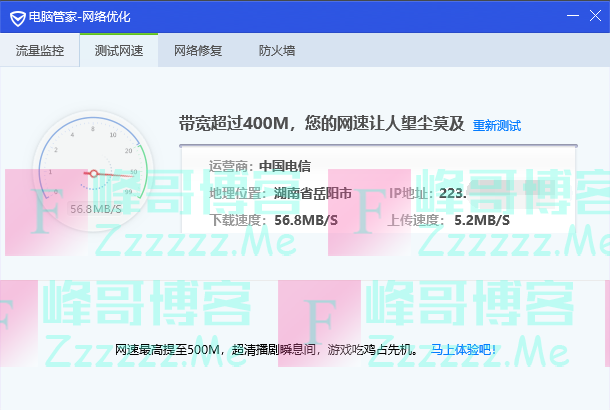Switch to the 流量监控 tab

(x=40, y=51)
